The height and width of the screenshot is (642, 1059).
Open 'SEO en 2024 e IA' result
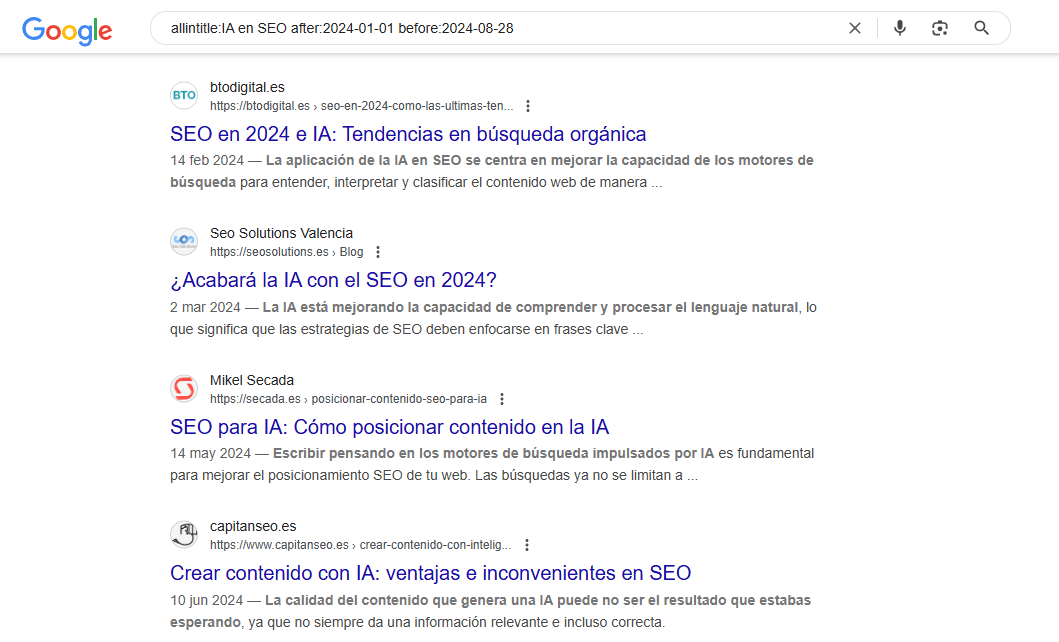click(x=408, y=134)
